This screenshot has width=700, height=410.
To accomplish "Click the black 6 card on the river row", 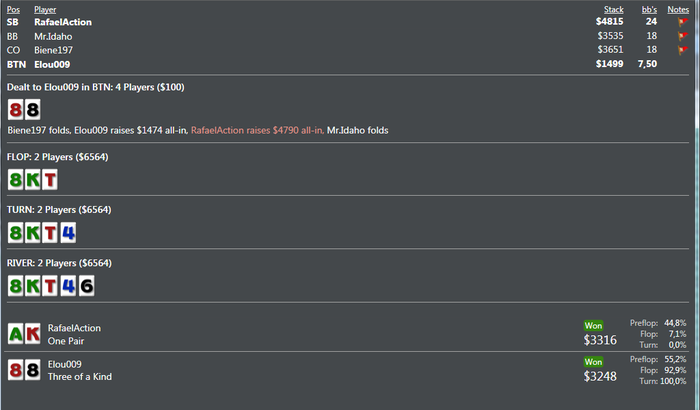I will [86, 286].
